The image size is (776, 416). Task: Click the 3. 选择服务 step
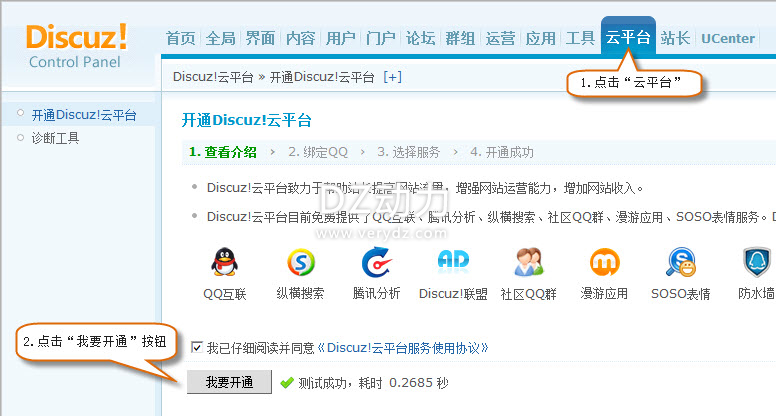point(408,152)
